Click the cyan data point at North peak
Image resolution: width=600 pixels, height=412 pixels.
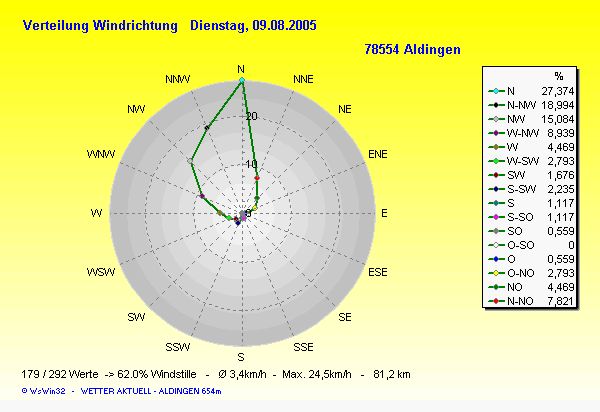click(241, 79)
